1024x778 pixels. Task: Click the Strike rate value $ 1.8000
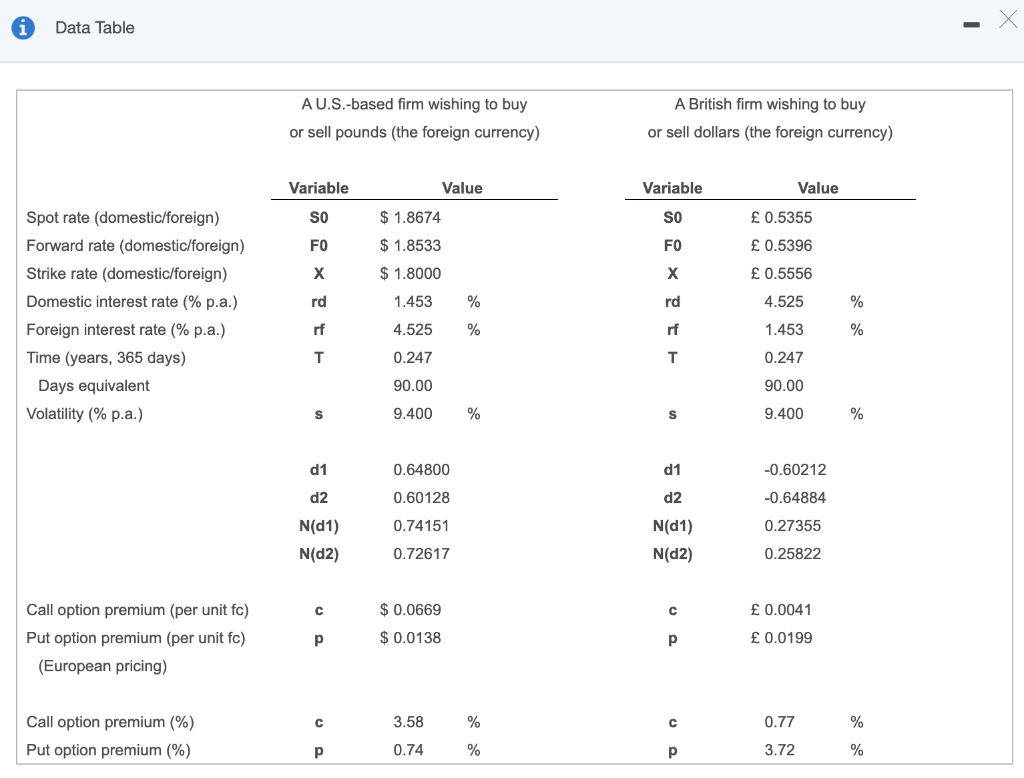411,273
